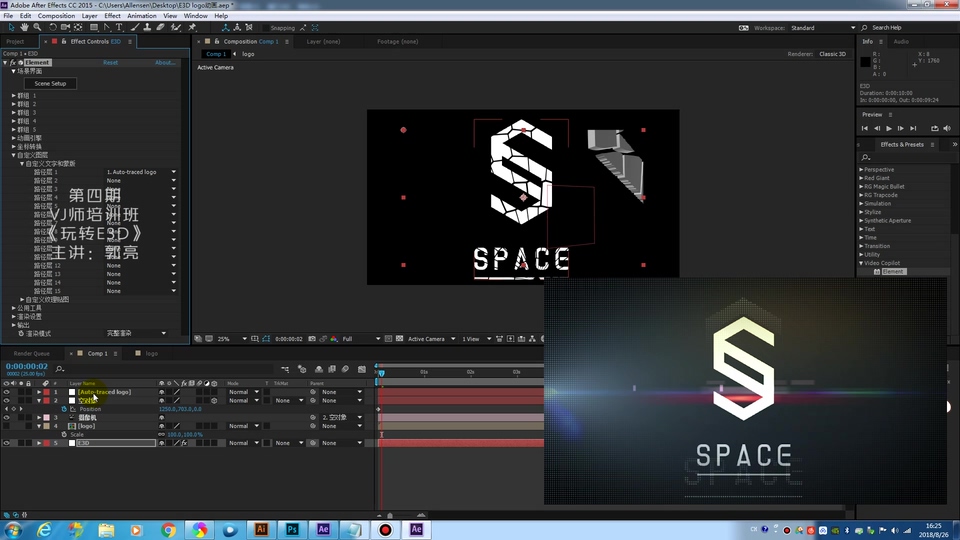
Task: Select the Zoom tool in toolbar
Action: 37,28
